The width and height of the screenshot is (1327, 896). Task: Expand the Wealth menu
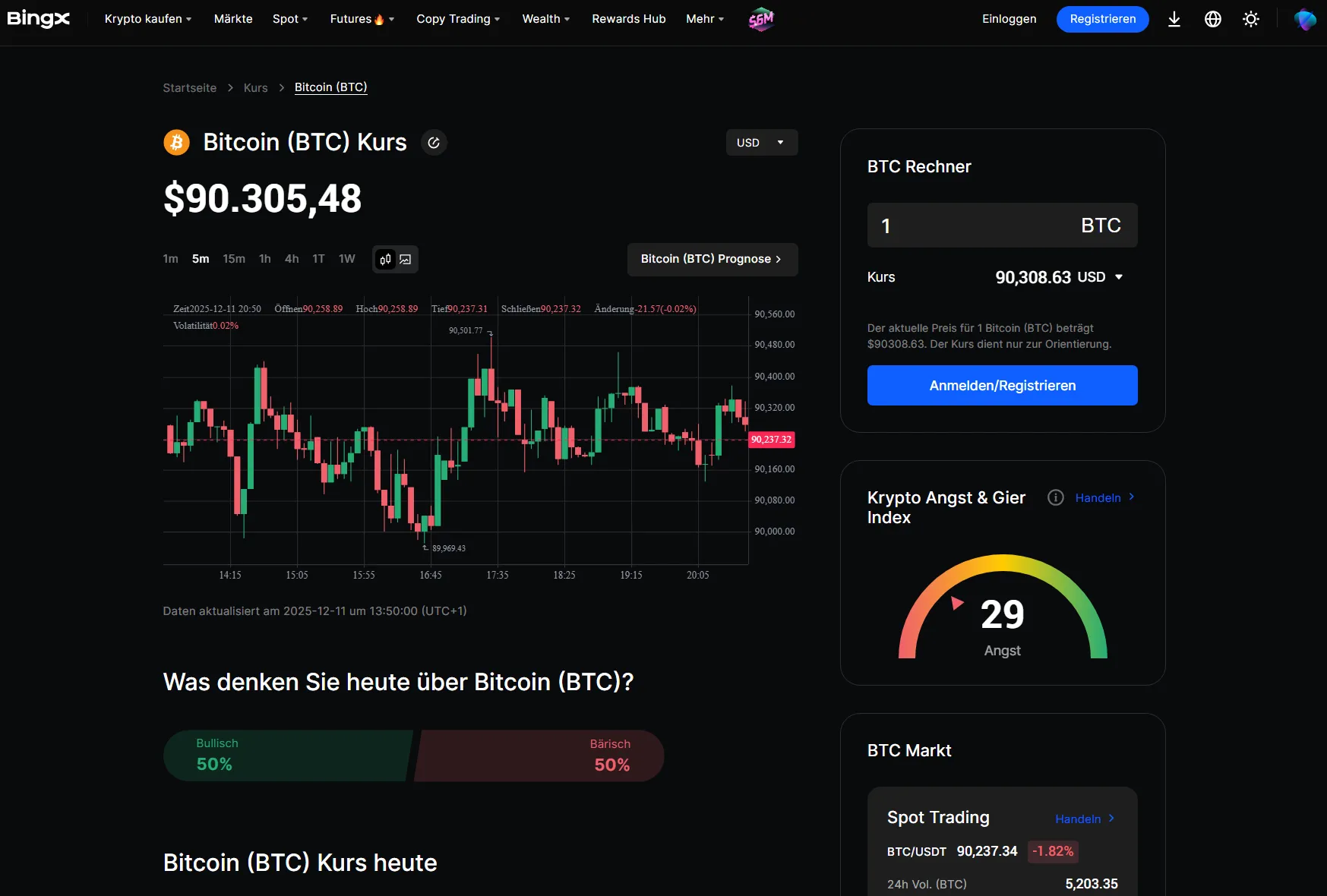tap(546, 19)
